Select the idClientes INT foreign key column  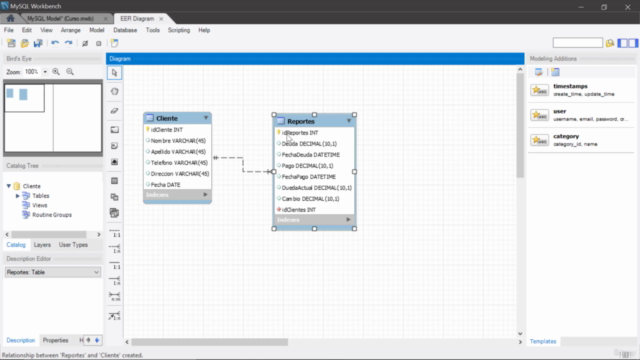[298, 210]
